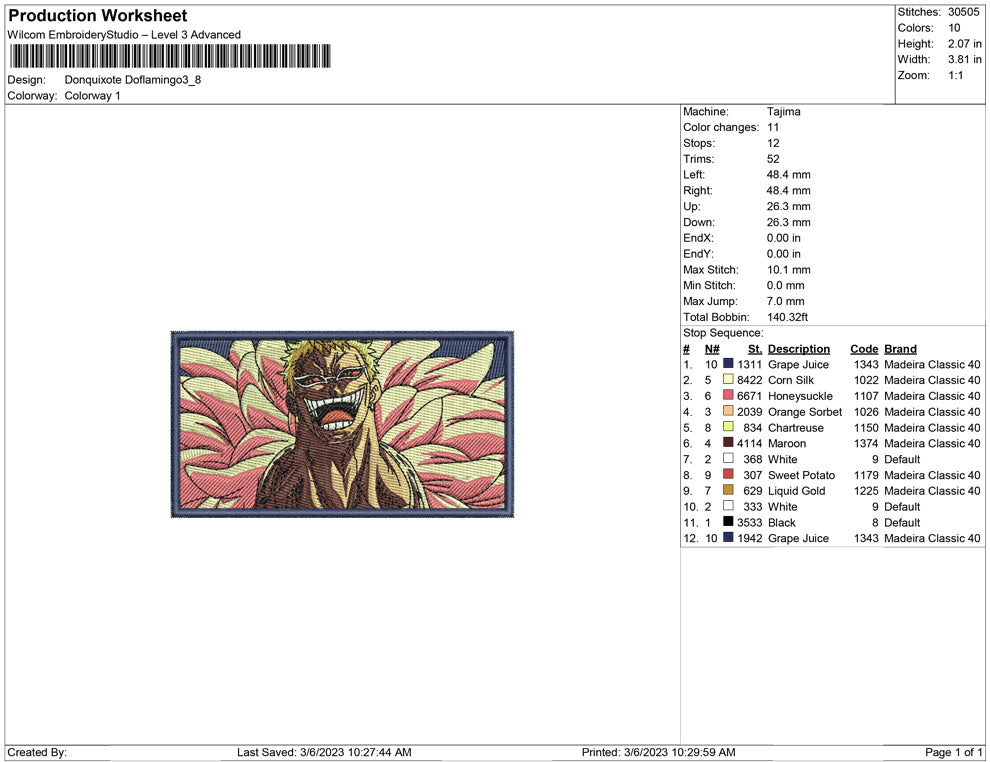Click the 'Description' column header
990x762 pixels.
click(x=799, y=348)
